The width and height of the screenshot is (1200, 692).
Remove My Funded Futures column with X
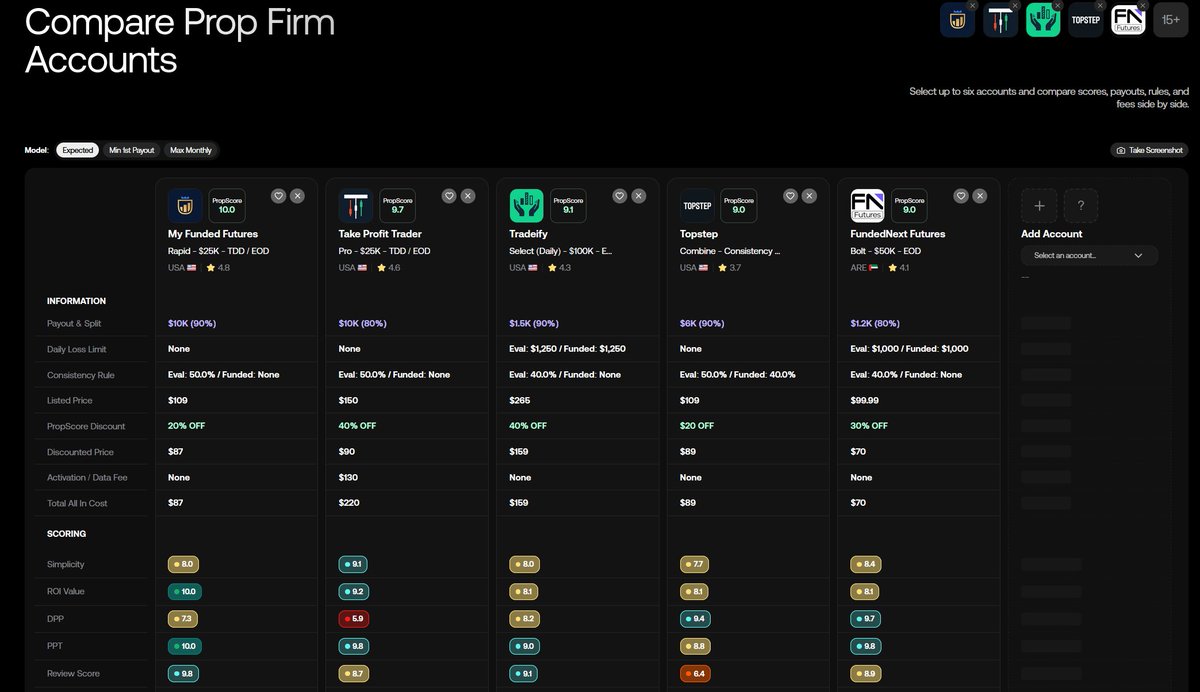(297, 196)
